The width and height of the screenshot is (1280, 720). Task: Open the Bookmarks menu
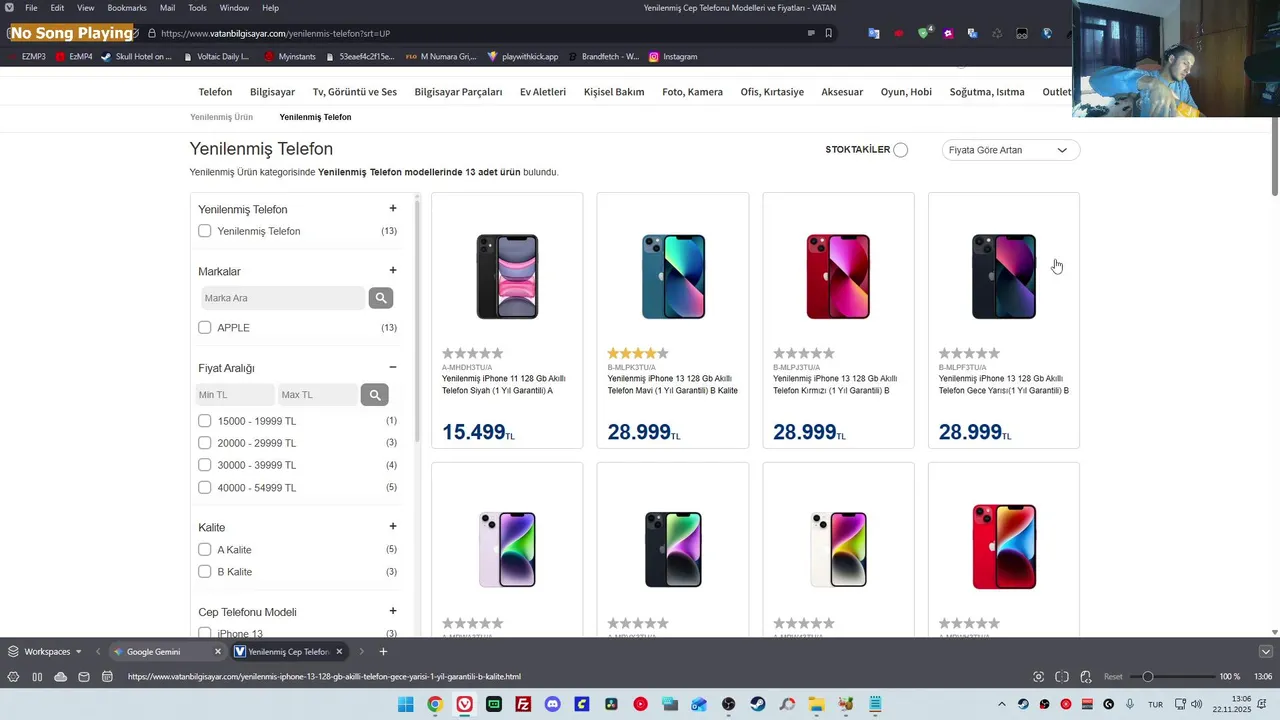click(127, 8)
